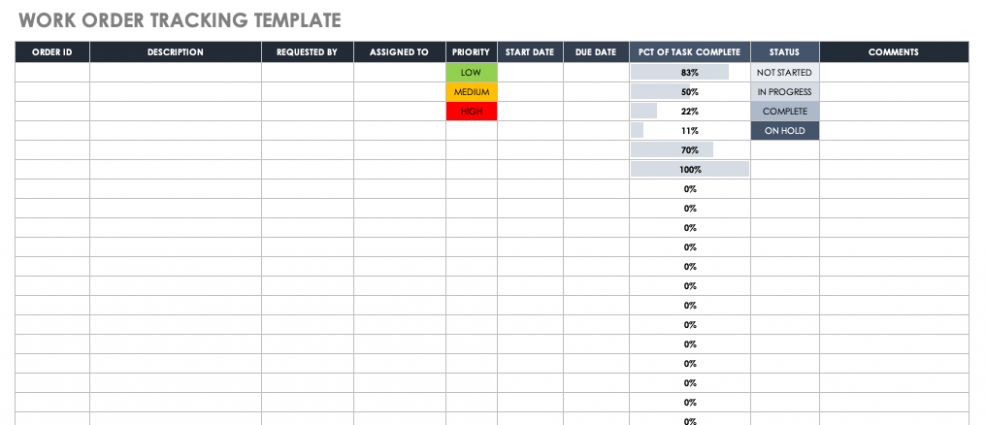Select the COMMENTS column header
Image resolution: width=986 pixels, height=425 pixels.
pyautogui.click(x=893, y=52)
